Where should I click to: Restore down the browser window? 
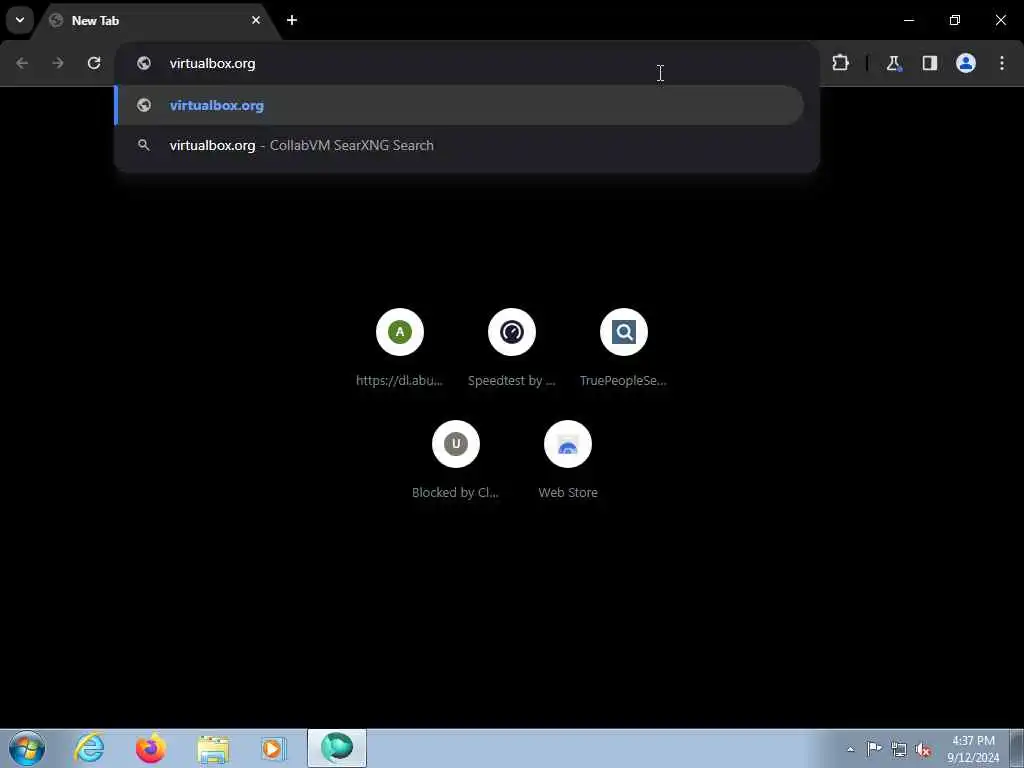(955, 20)
